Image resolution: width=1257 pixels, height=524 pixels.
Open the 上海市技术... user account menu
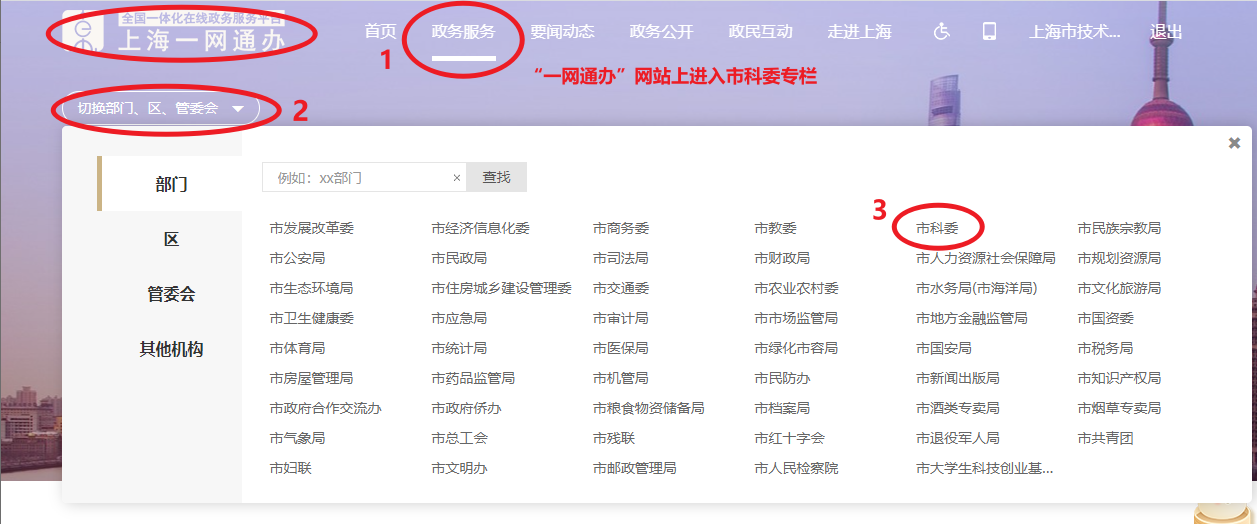pos(1074,31)
